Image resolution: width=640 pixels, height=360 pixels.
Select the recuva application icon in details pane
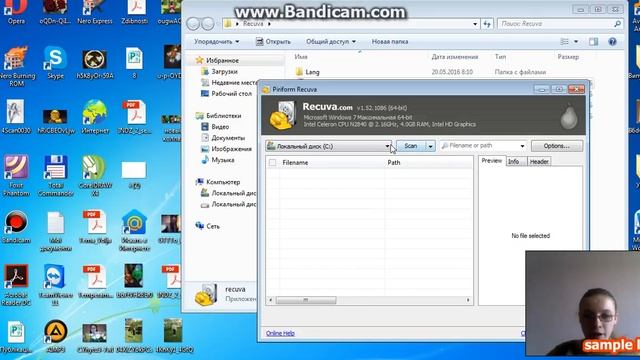point(206,295)
